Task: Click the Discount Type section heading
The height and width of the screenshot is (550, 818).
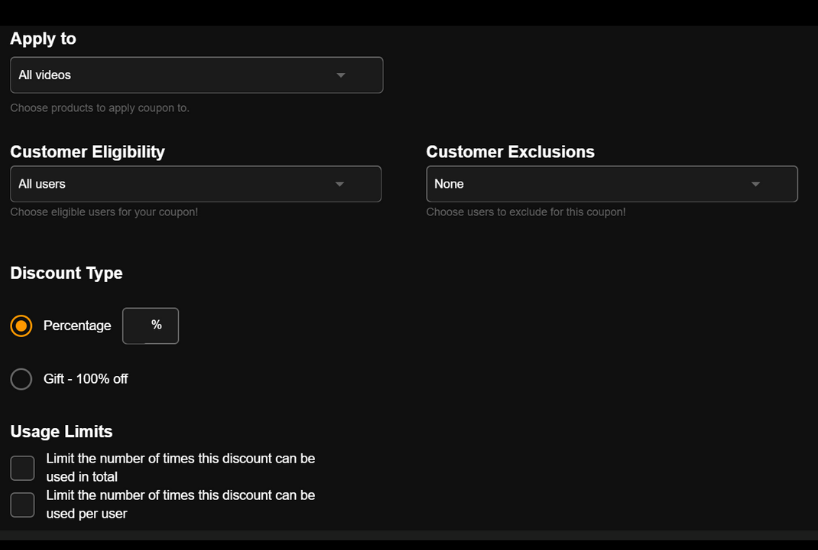Action: pos(66,273)
